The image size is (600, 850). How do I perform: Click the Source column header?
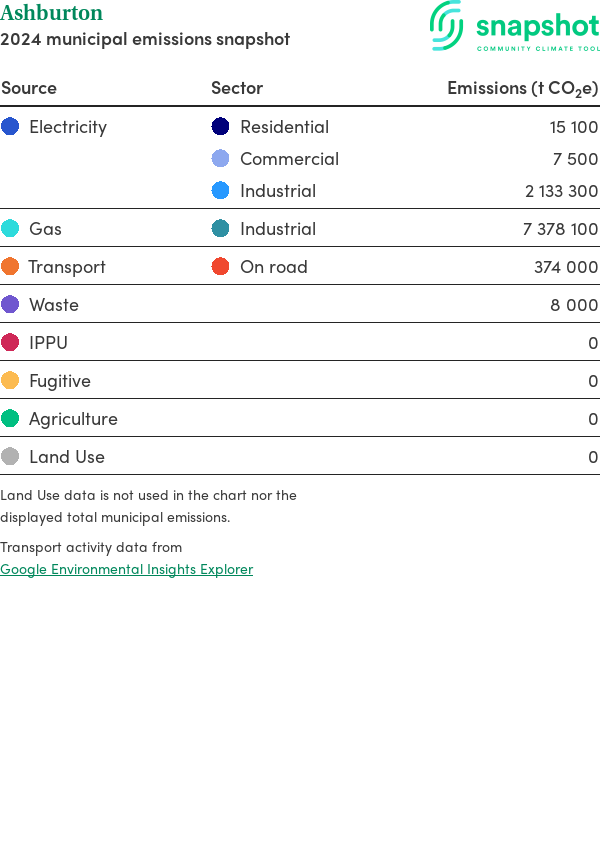click(x=29, y=88)
